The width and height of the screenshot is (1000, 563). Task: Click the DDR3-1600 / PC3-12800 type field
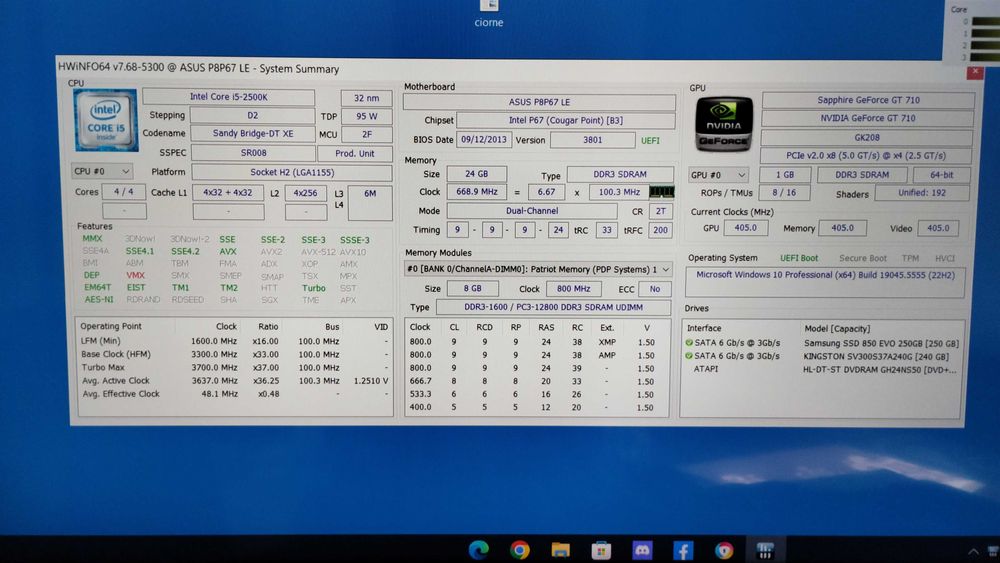pyautogui.click(x=553, y=307)
